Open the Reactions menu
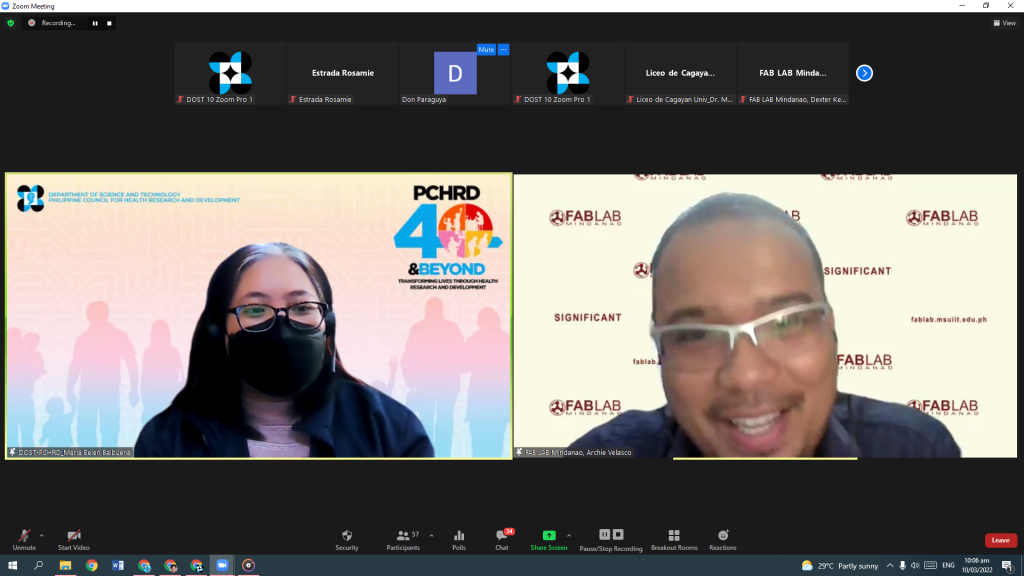Image resolution: width=1024 pixels, height=576 pixels. (723, 540)
